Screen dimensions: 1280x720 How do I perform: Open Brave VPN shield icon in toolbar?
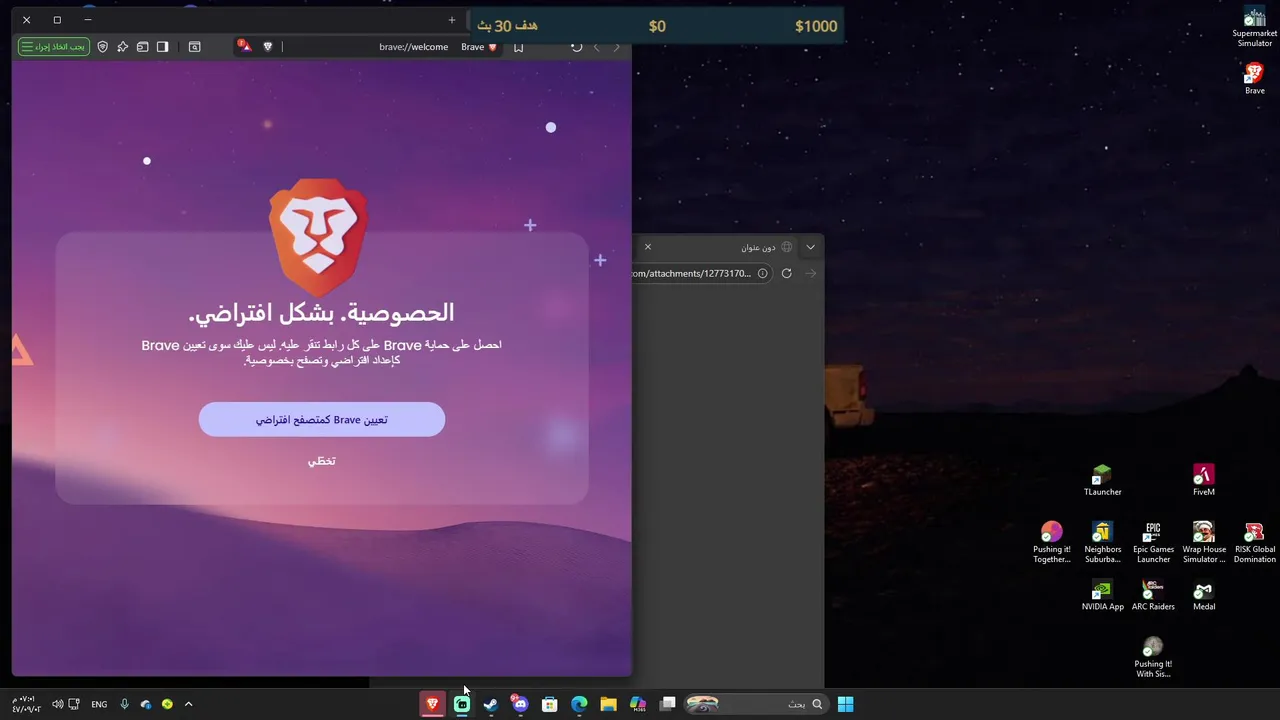point(102,47)
